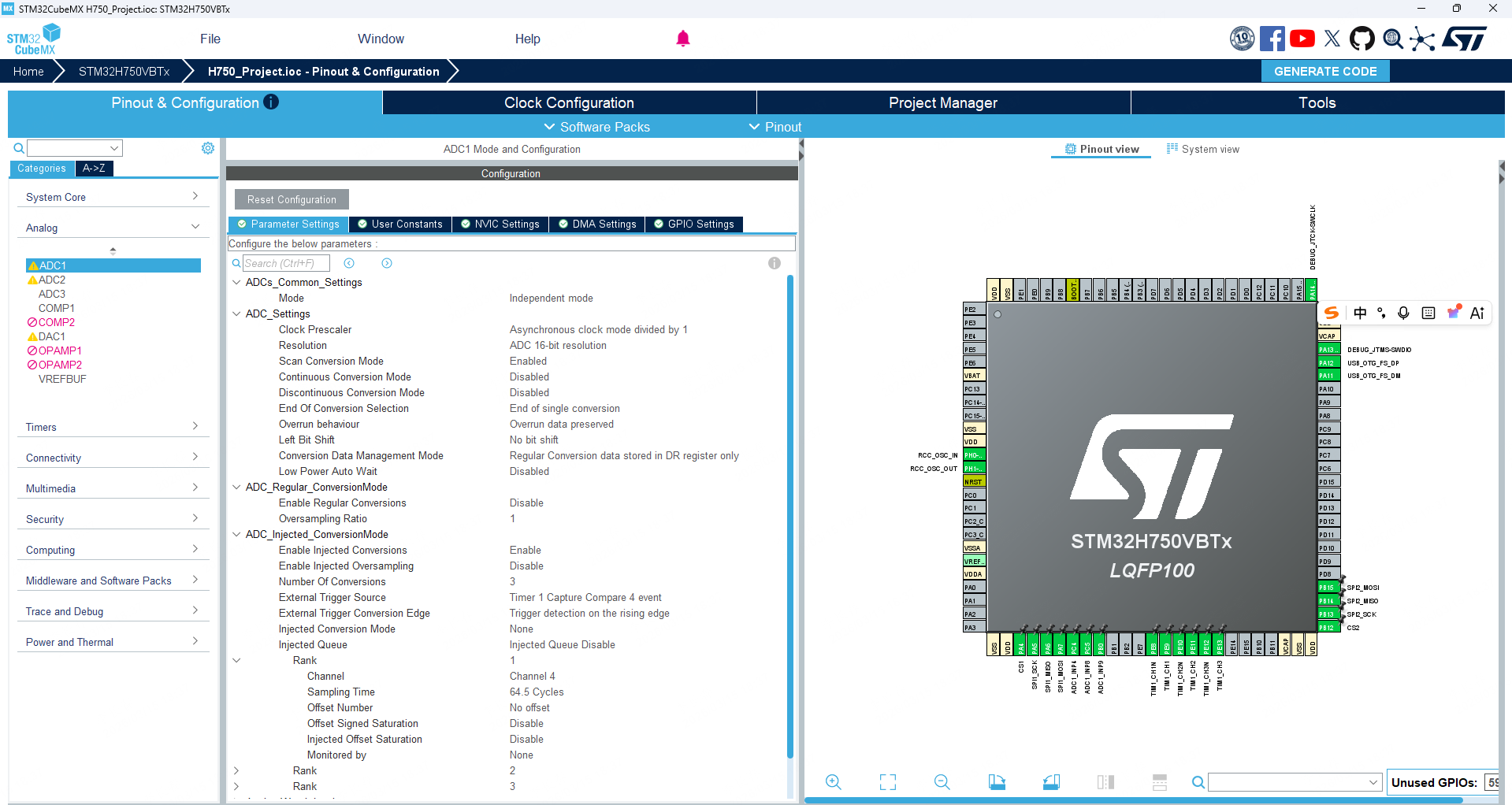Screen dimensions: 1512x805
Task: Switch list to A->Z sorting
Action: pos(95,169)
